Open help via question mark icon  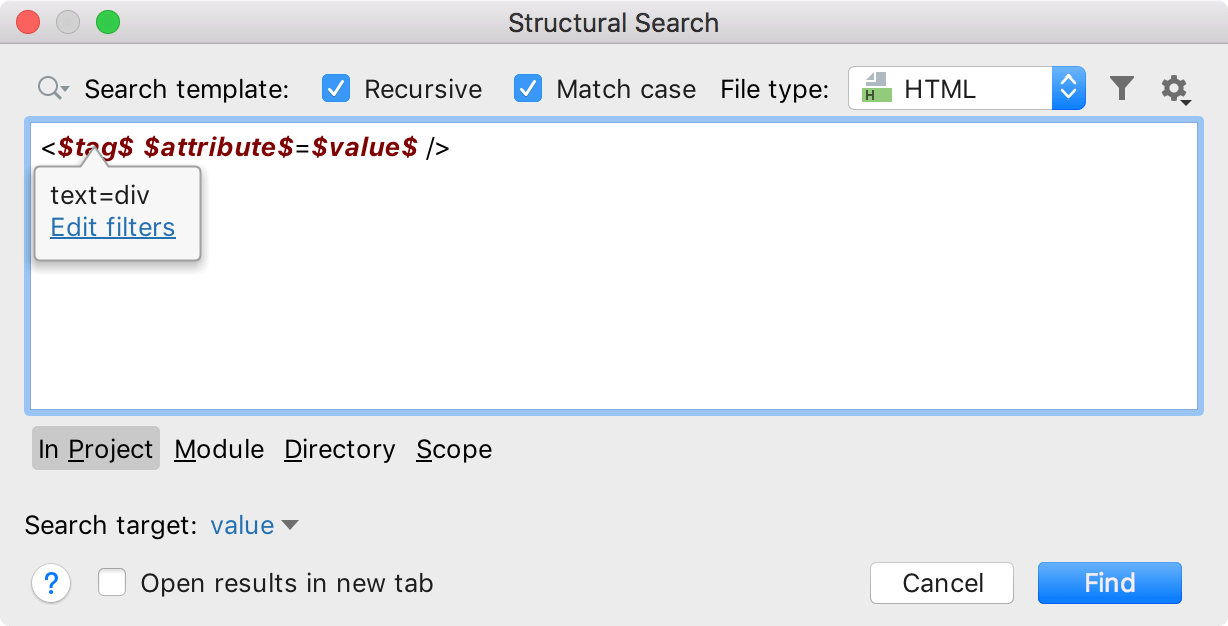point(51,583)
